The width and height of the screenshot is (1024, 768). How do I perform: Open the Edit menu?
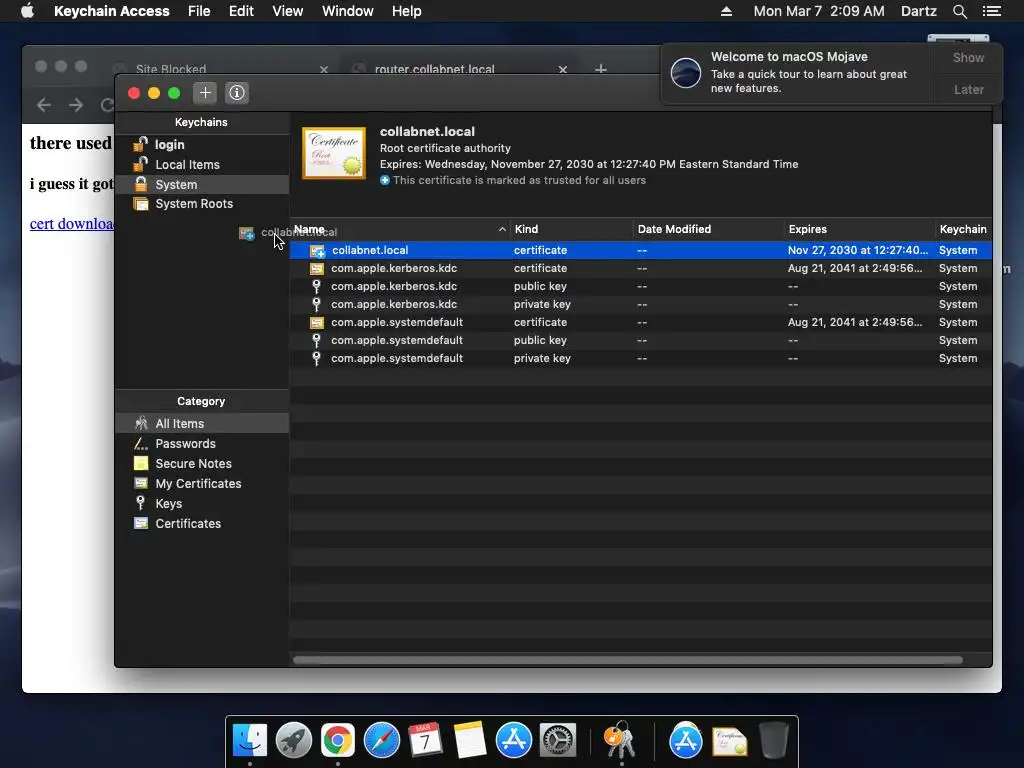coord(241,11)
